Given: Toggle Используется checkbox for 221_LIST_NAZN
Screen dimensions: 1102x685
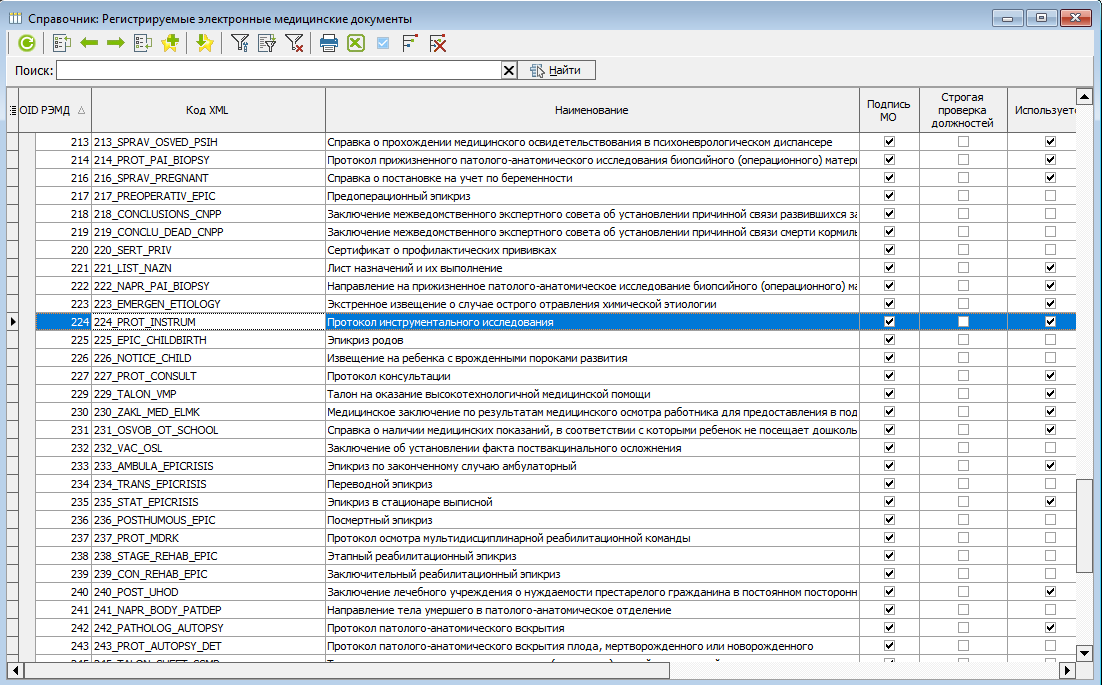Looking at the screenshot, I should pos(1050,268).
